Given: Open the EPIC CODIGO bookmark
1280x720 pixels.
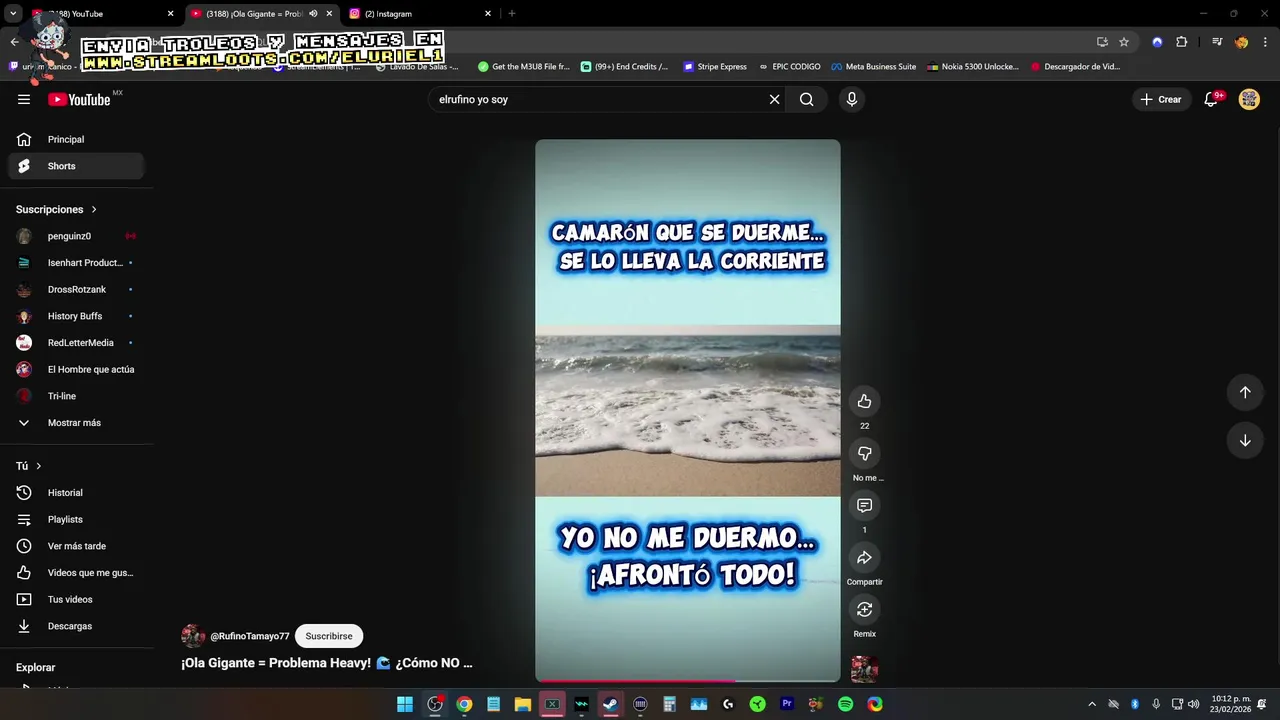Looking at the screenshot, I should [789, 67].
